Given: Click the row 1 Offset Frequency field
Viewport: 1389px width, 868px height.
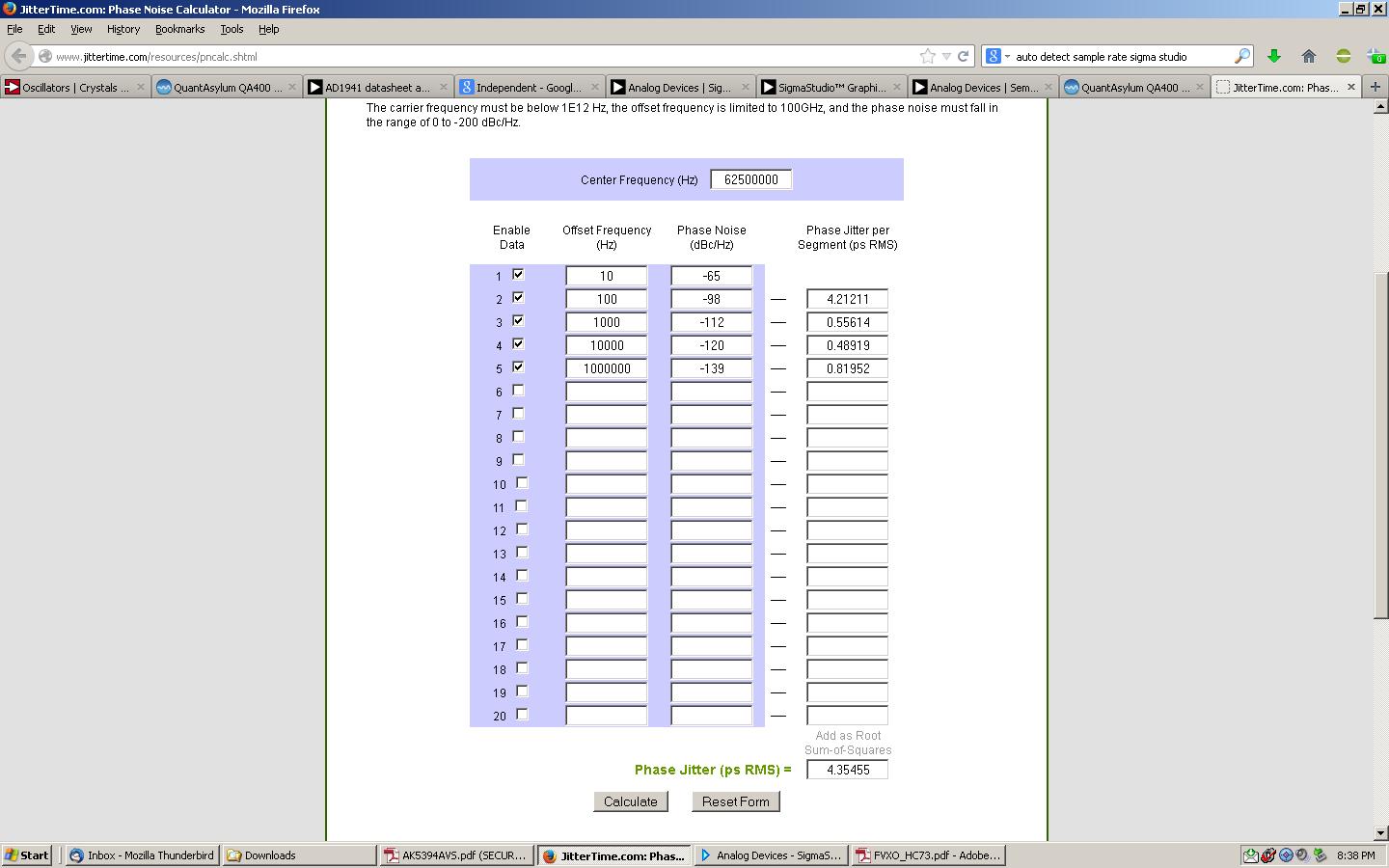Looking at the screenshot, I should [x=607, y=276].
